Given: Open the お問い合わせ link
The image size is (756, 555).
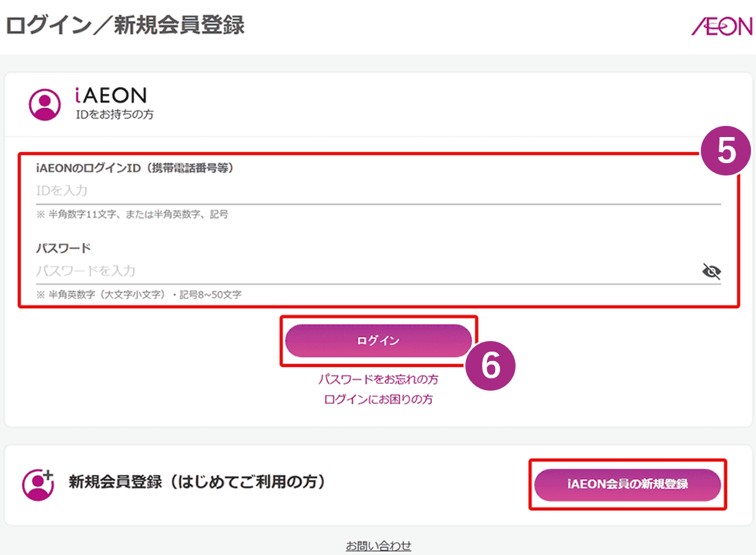Looking at the screenshot, I should 378,546.
